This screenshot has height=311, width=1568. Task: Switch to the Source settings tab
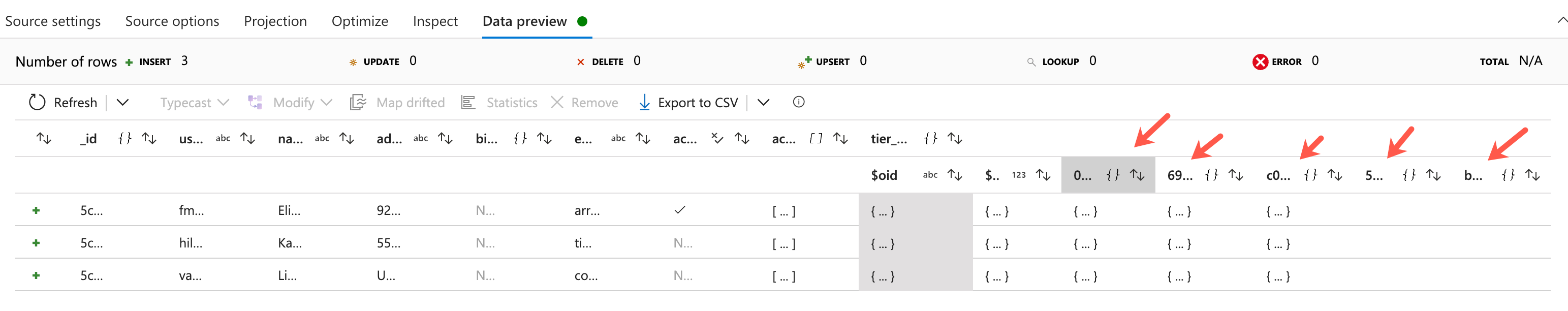tap(53, 21)
